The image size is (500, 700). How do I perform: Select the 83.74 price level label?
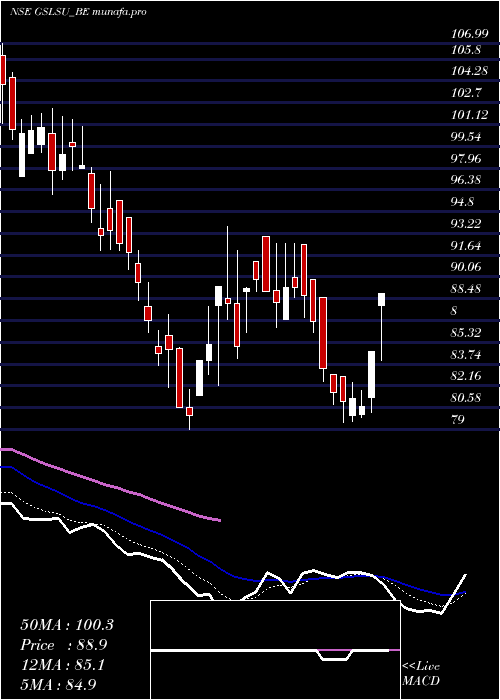pos(466,355)
